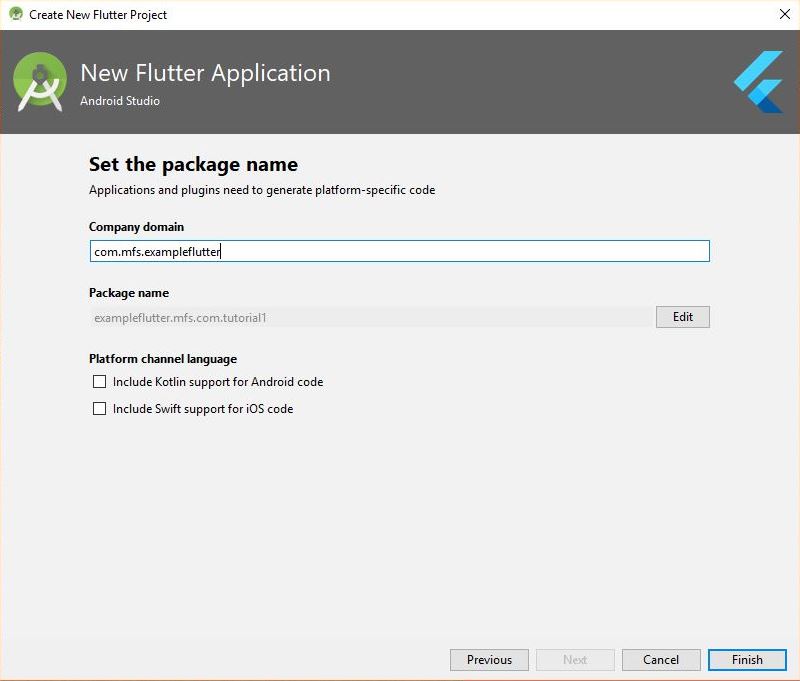
Task: Click the 'Set the package name' heading
Action: point(193,165)
